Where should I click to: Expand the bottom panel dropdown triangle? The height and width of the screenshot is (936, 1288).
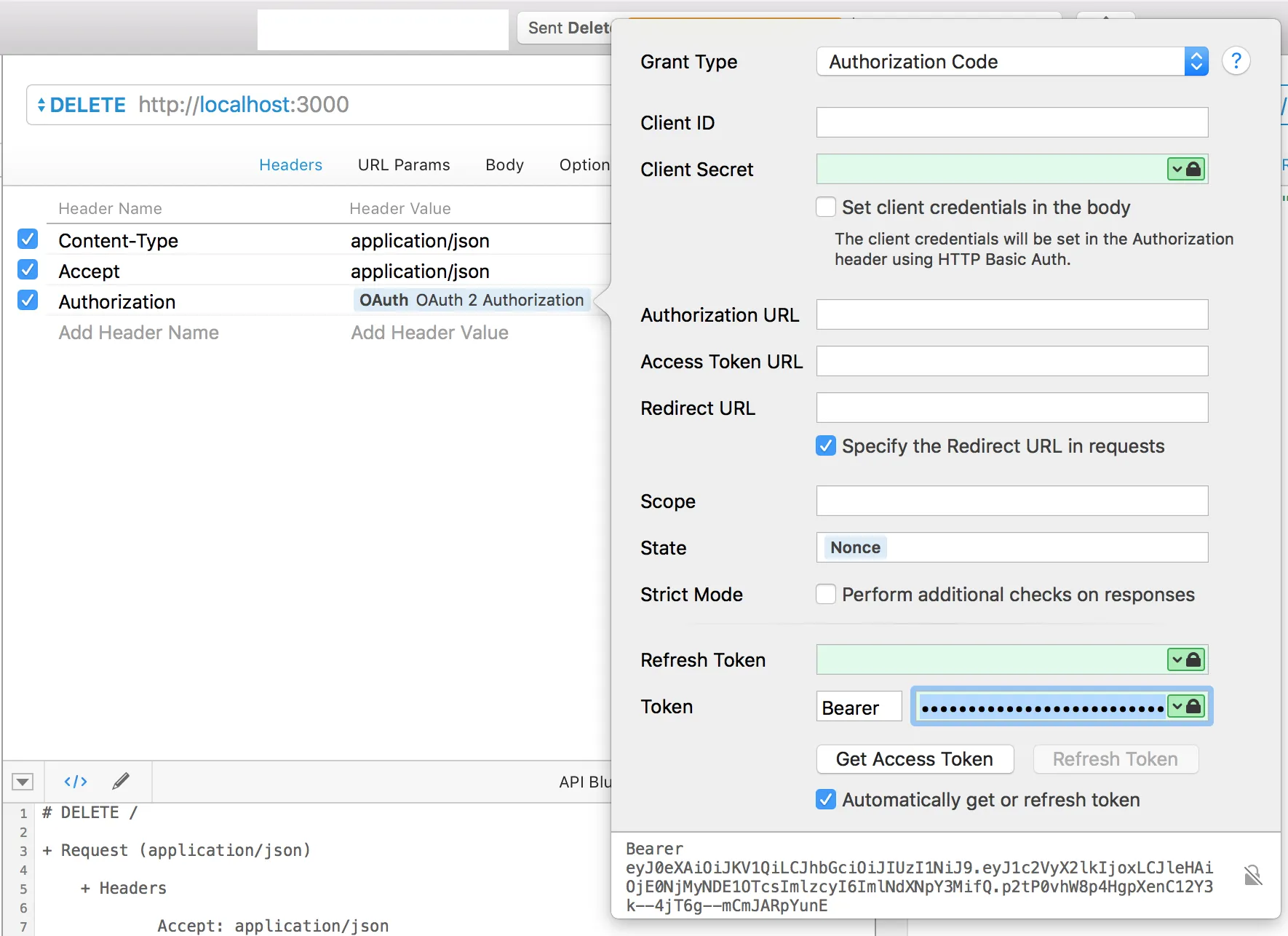(x=23, y=782)
